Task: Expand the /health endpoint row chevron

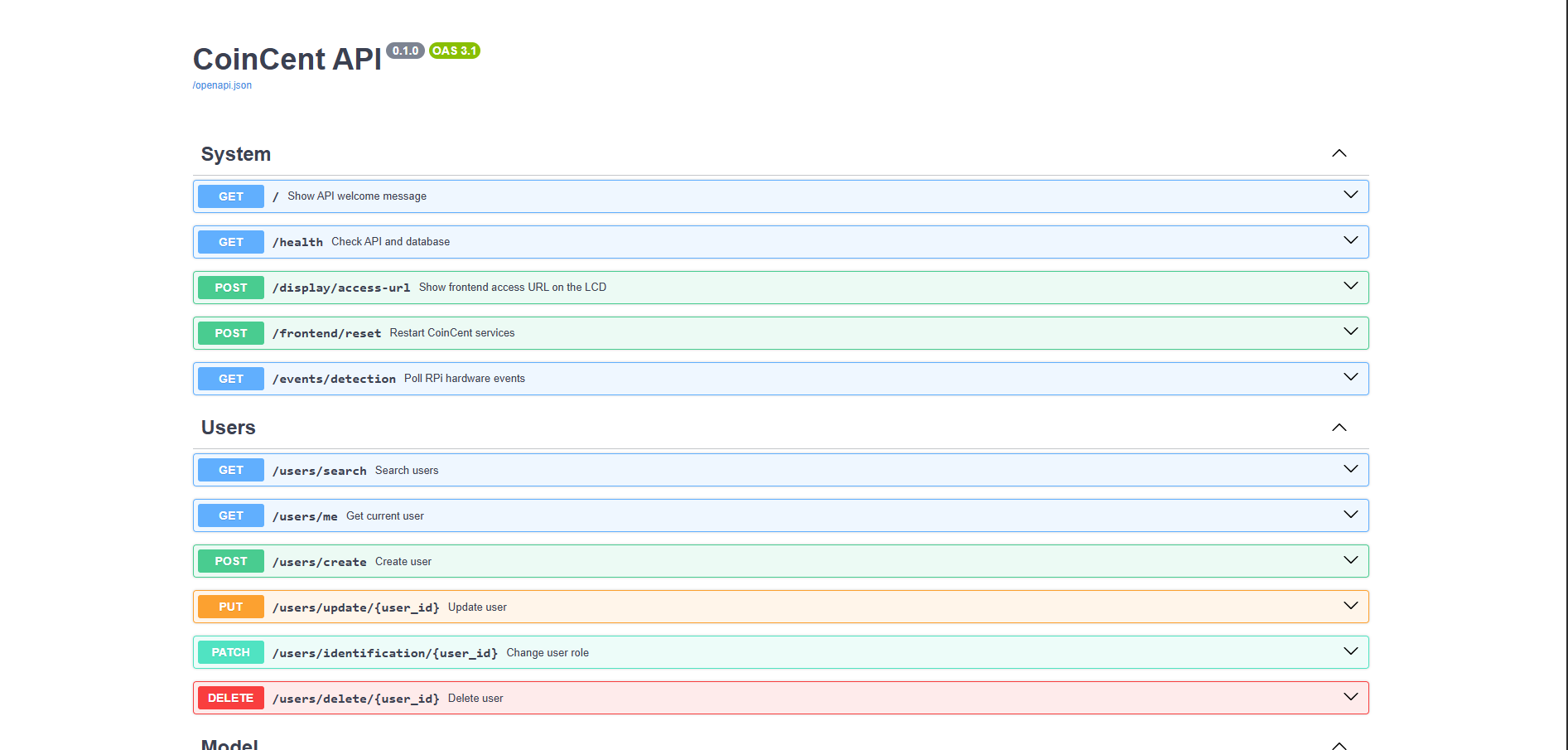Action: pos(1351,240)
